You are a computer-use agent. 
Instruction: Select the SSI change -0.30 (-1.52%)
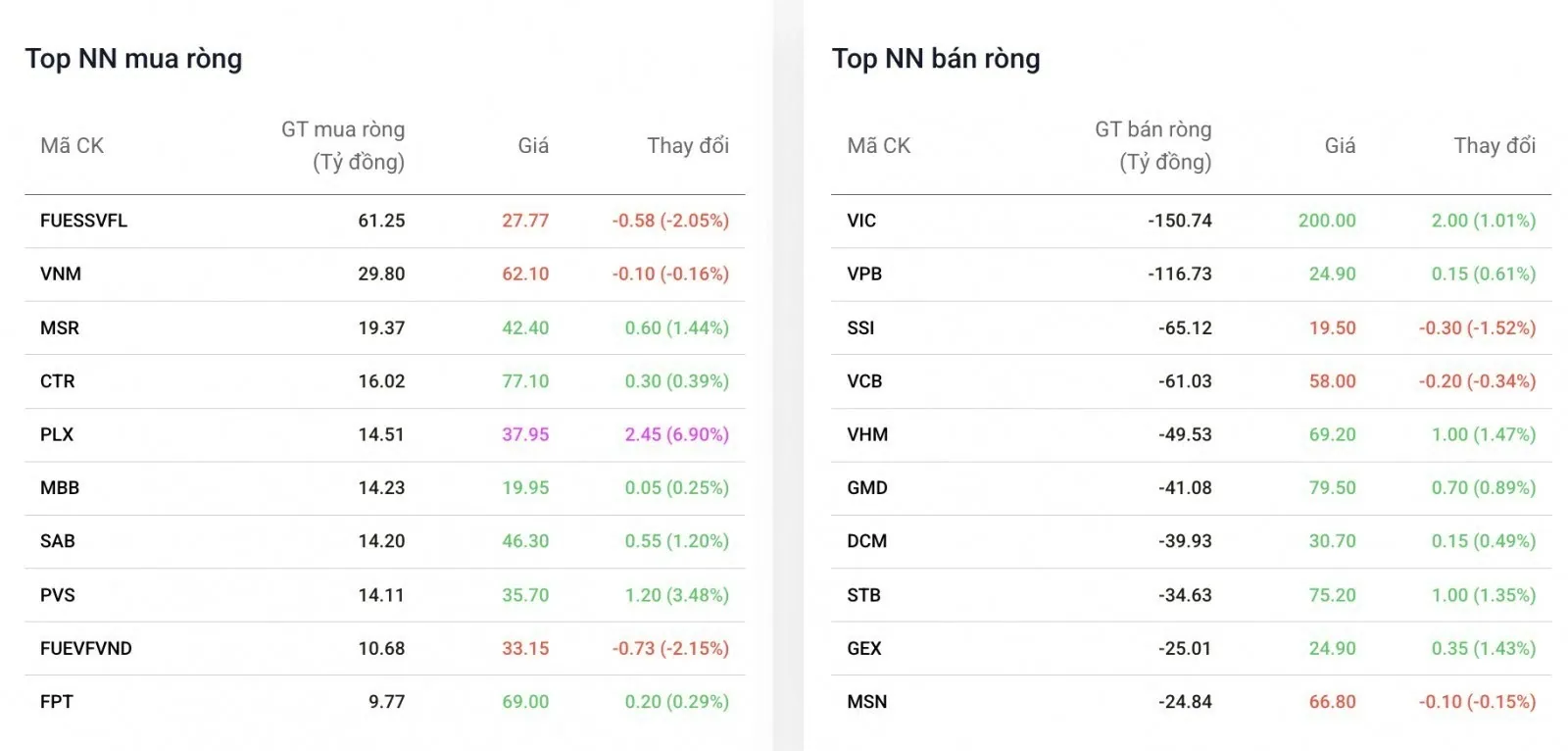[x=1477, y=328]
